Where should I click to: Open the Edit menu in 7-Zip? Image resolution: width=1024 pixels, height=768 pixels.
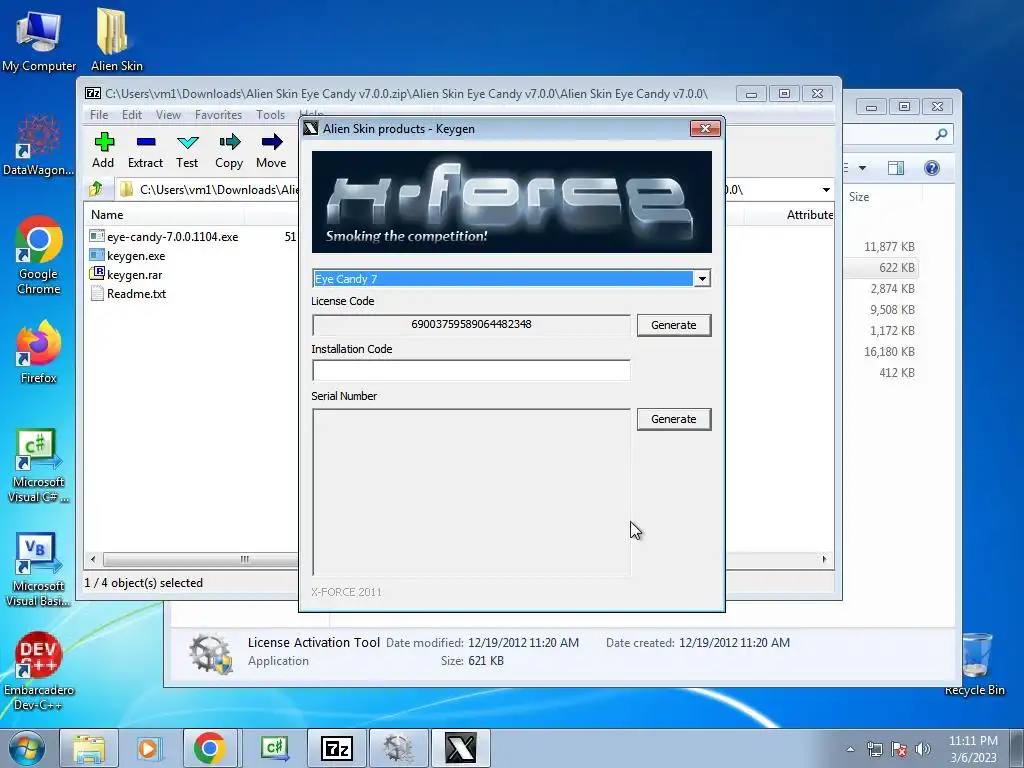(x=131, y=115)
